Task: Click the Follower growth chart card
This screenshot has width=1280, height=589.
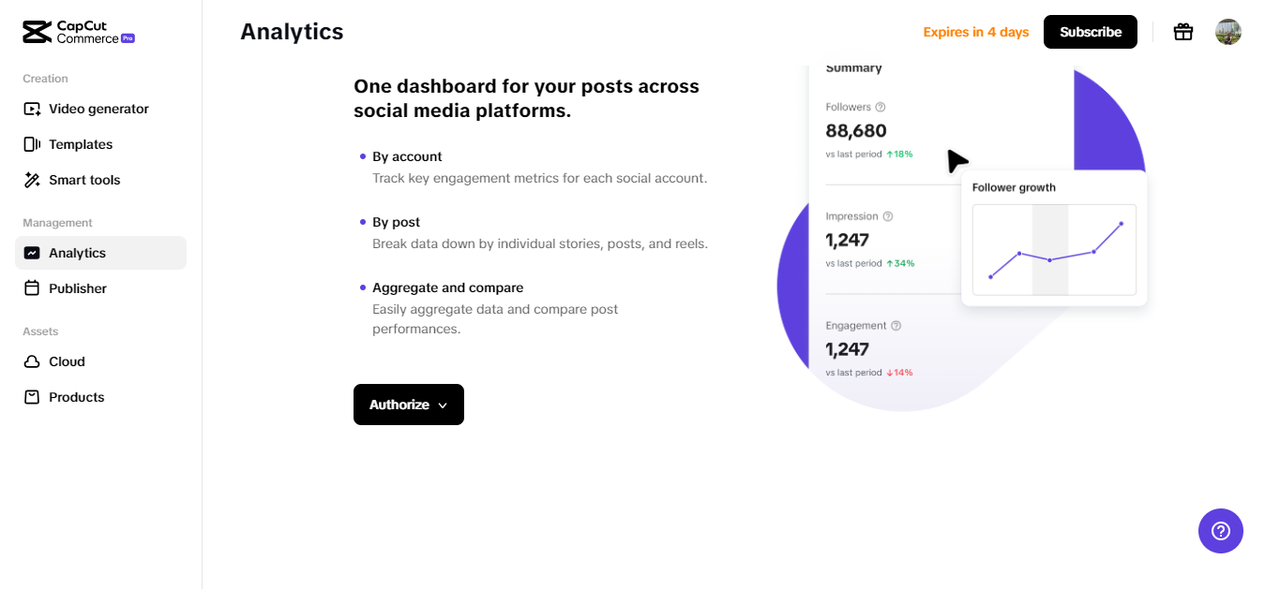Action: [1054, 239]
